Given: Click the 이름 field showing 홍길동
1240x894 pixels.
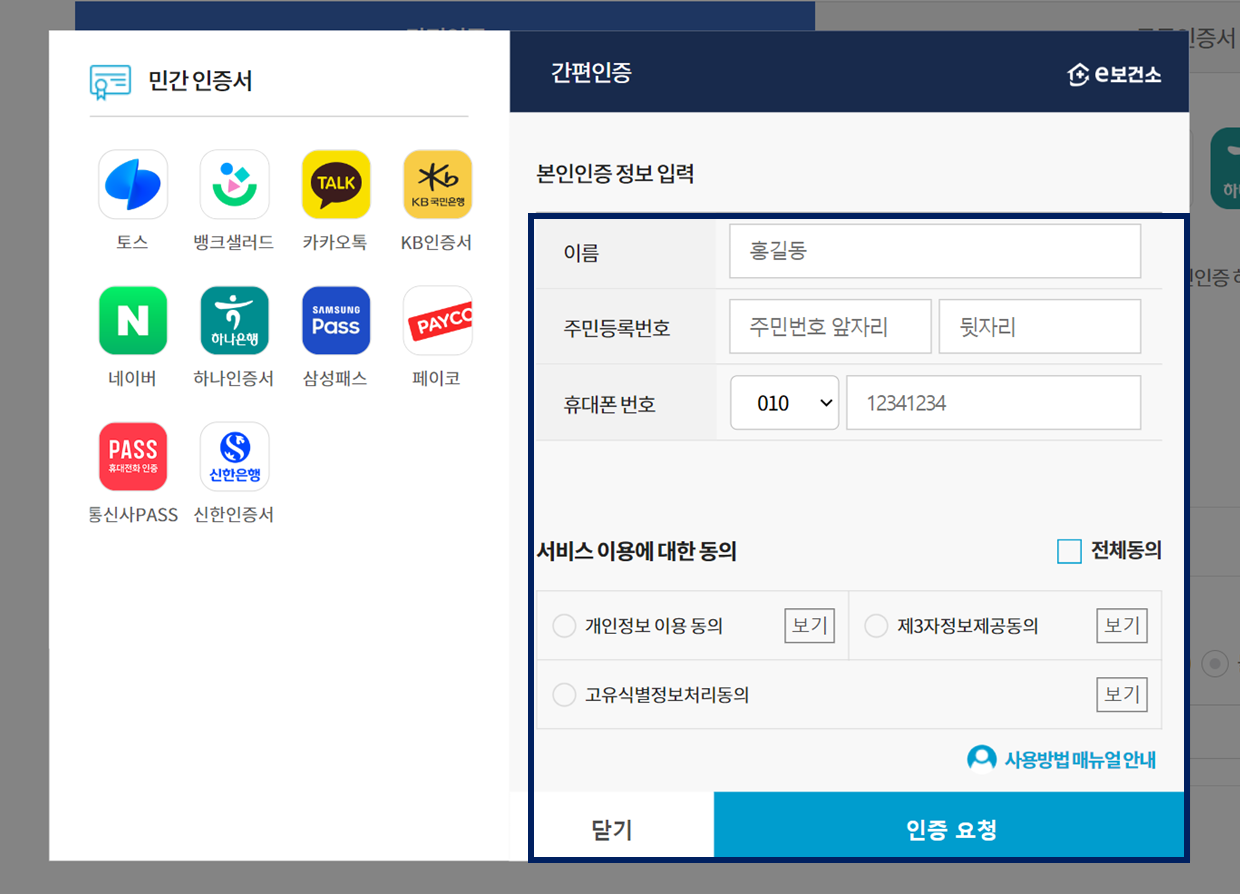Looking at the screenshot, I should pyautogui.click(x=934, y=251).
